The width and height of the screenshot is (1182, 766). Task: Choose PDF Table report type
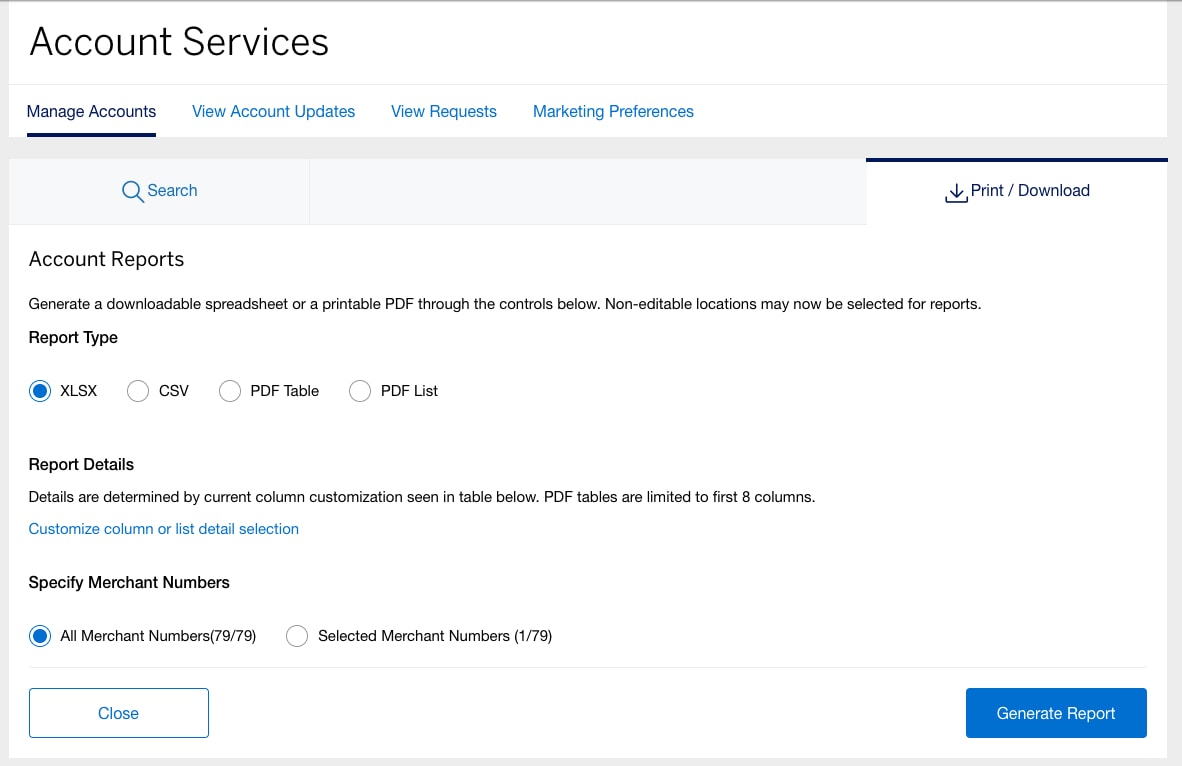tap(230, 391)
